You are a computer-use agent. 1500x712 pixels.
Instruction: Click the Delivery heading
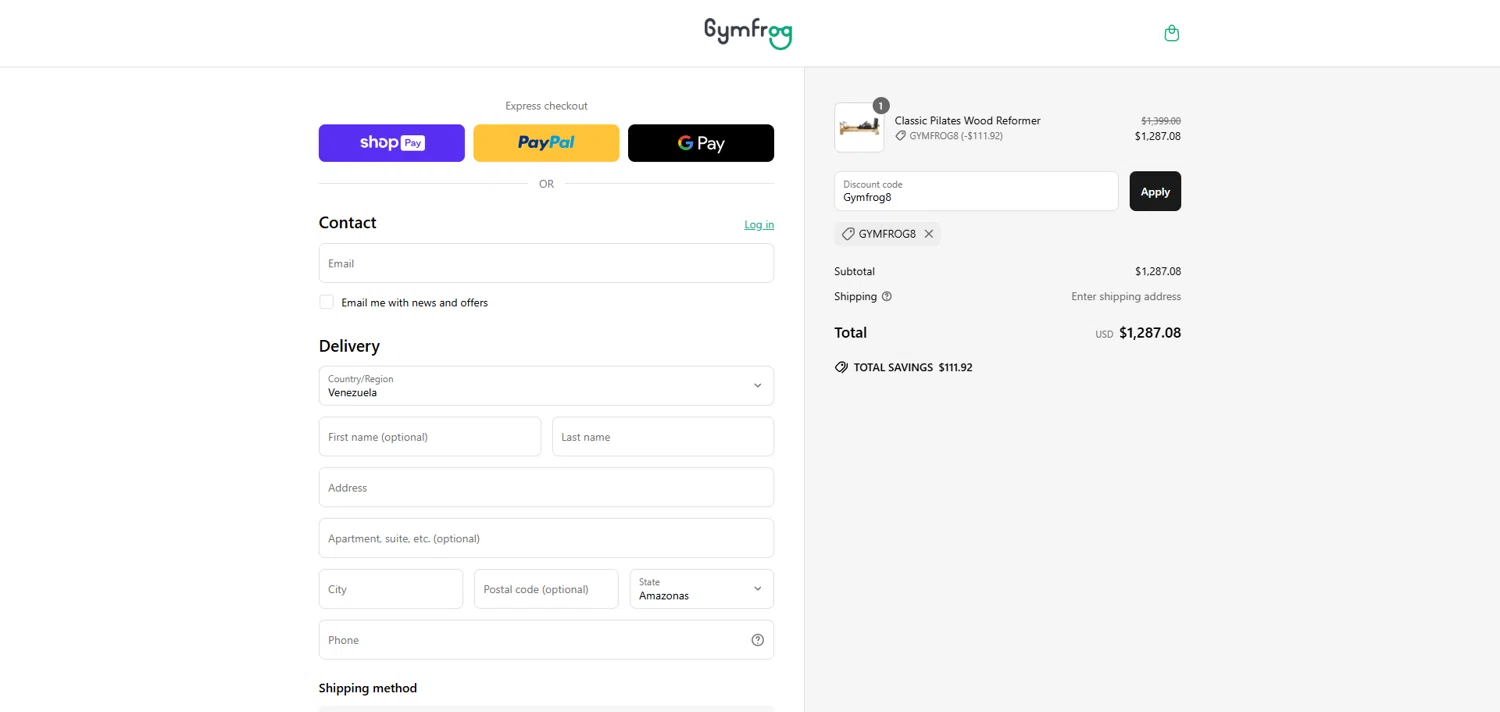pos(349,346)
